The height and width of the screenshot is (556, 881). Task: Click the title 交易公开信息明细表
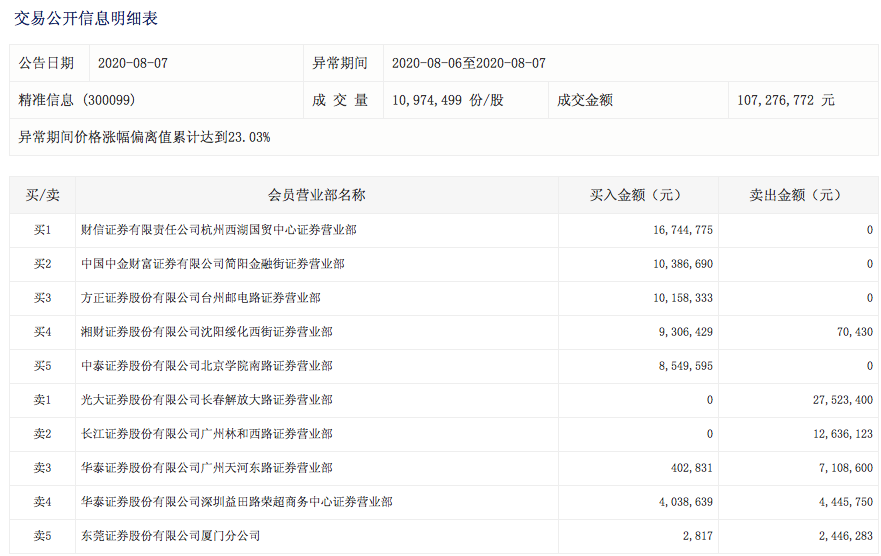click(x=85, y=19)
